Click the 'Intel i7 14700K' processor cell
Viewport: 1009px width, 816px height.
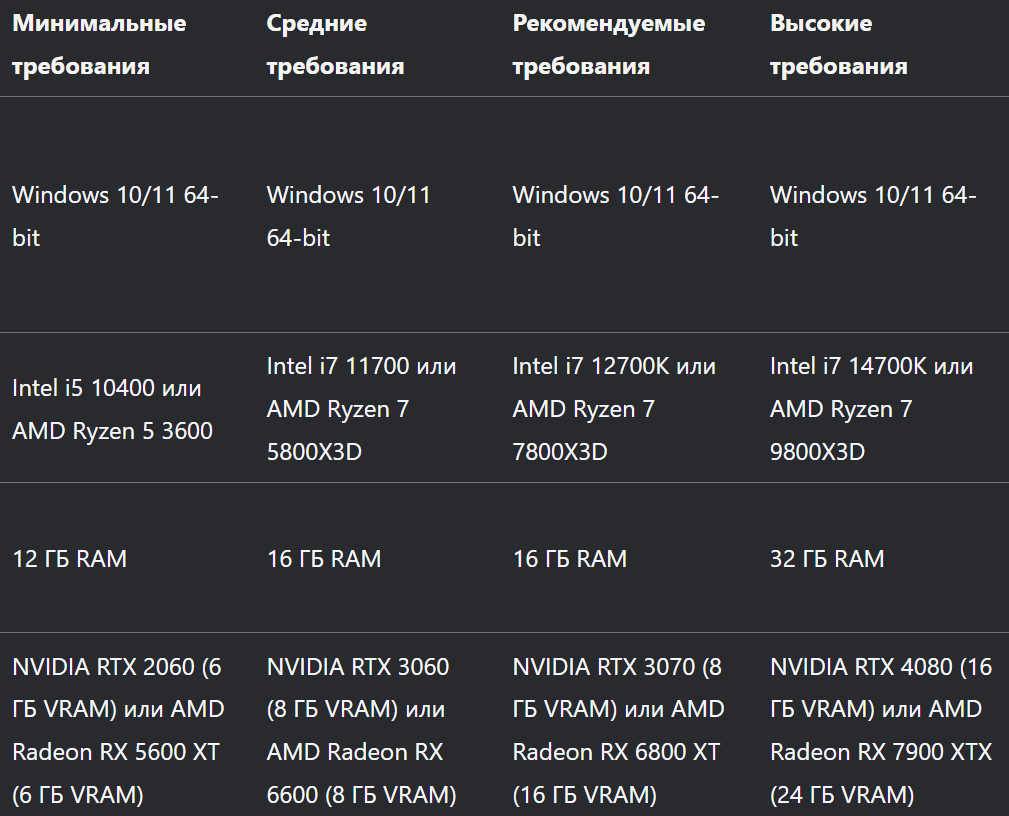click(x=871, y=409)
